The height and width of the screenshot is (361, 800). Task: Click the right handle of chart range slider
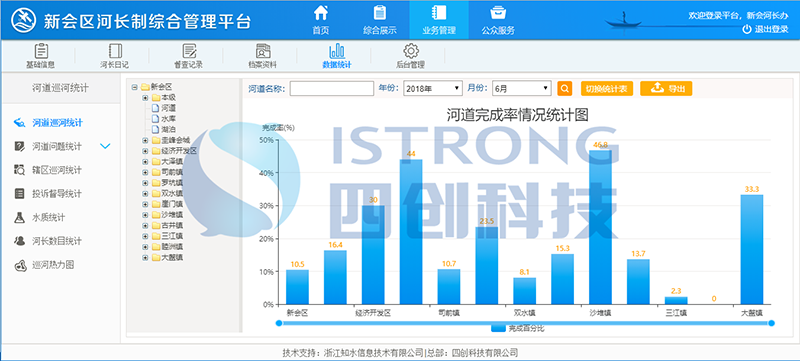pos(771,323)
